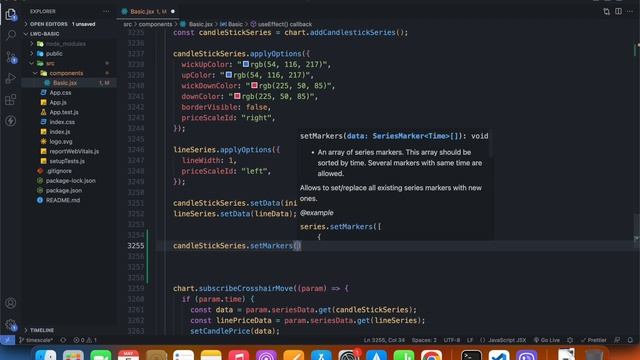Image resolution: width=640 pixels, height=360 pixels.
Task: Place cursor on line 3255 setMarkers call
Action: [237, 246]
